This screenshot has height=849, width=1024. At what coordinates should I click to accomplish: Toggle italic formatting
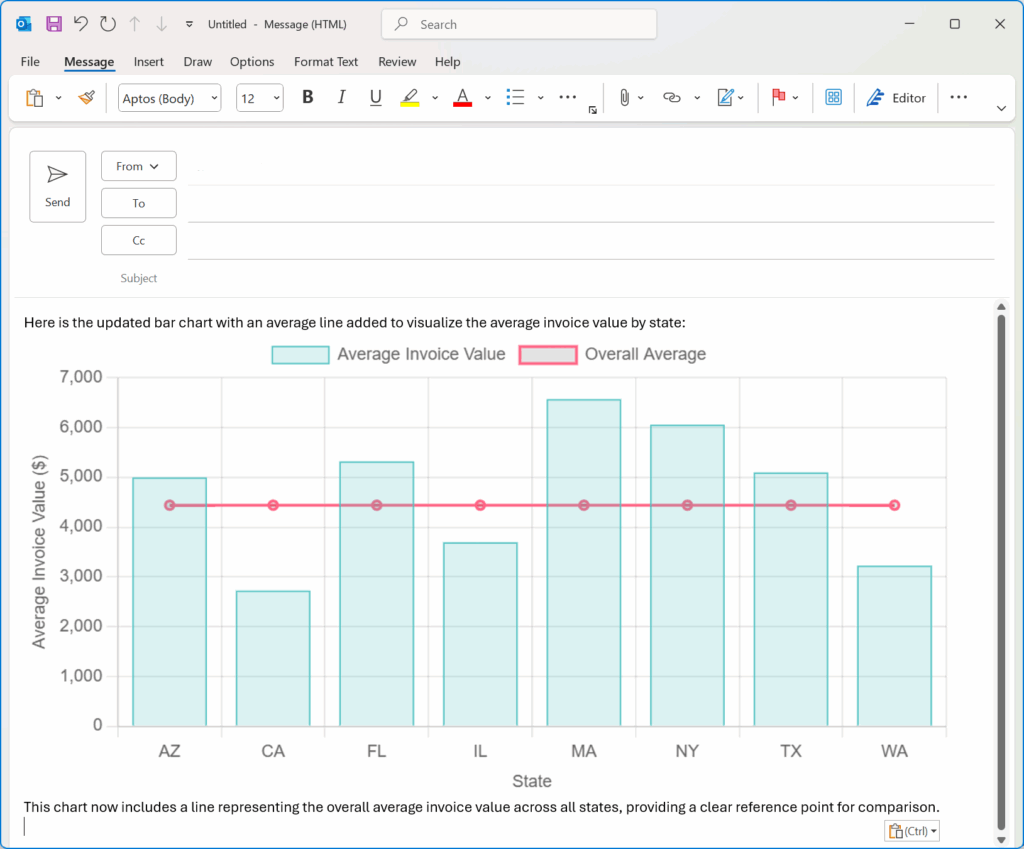341,97
